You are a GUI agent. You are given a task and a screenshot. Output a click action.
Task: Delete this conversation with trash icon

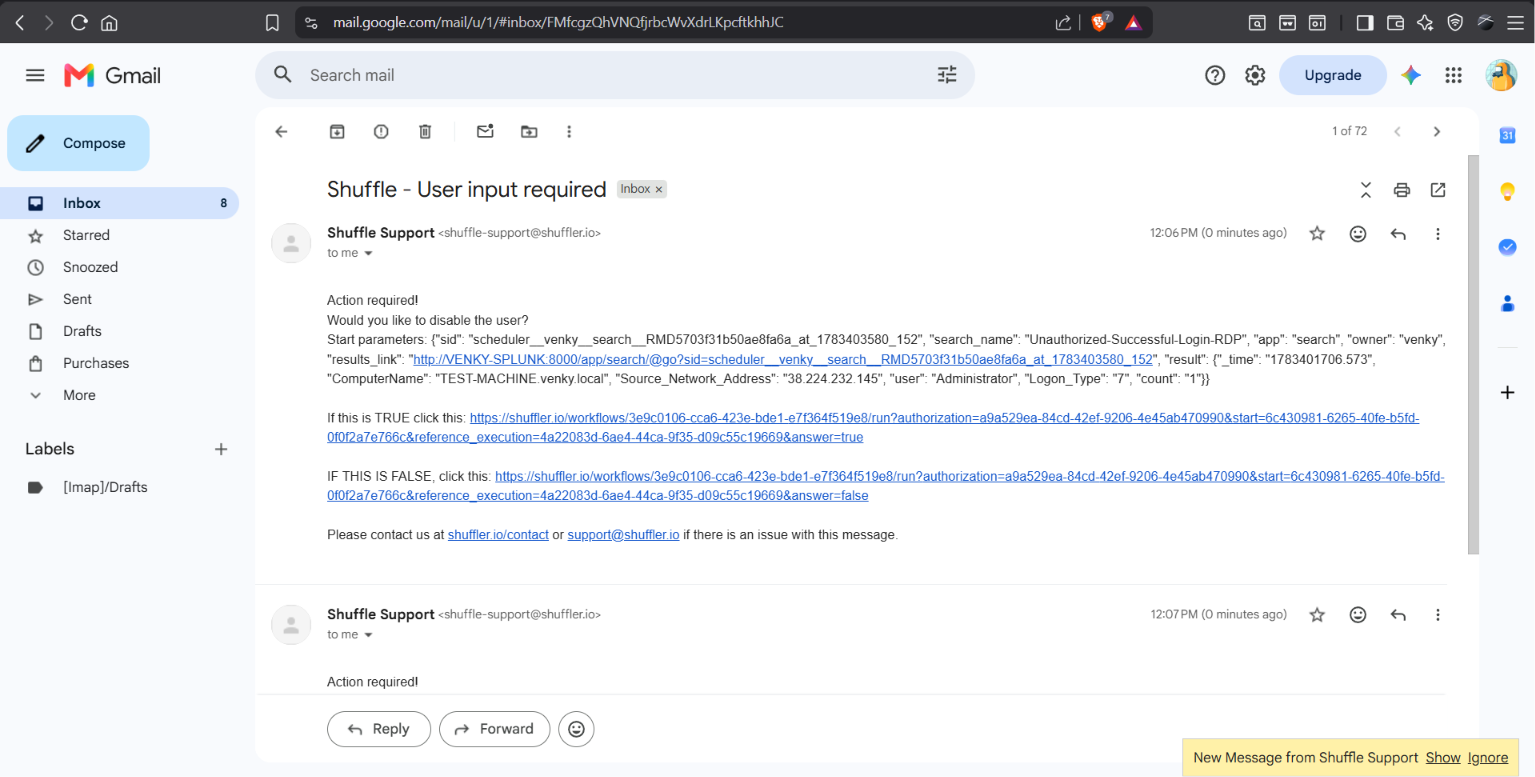point(425,131)
